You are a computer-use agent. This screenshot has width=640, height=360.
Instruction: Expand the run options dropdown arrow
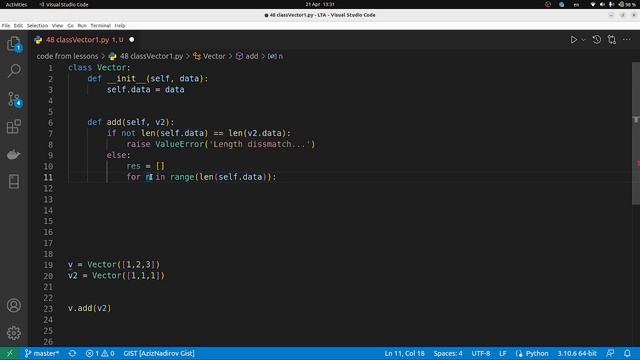(583, 40)
